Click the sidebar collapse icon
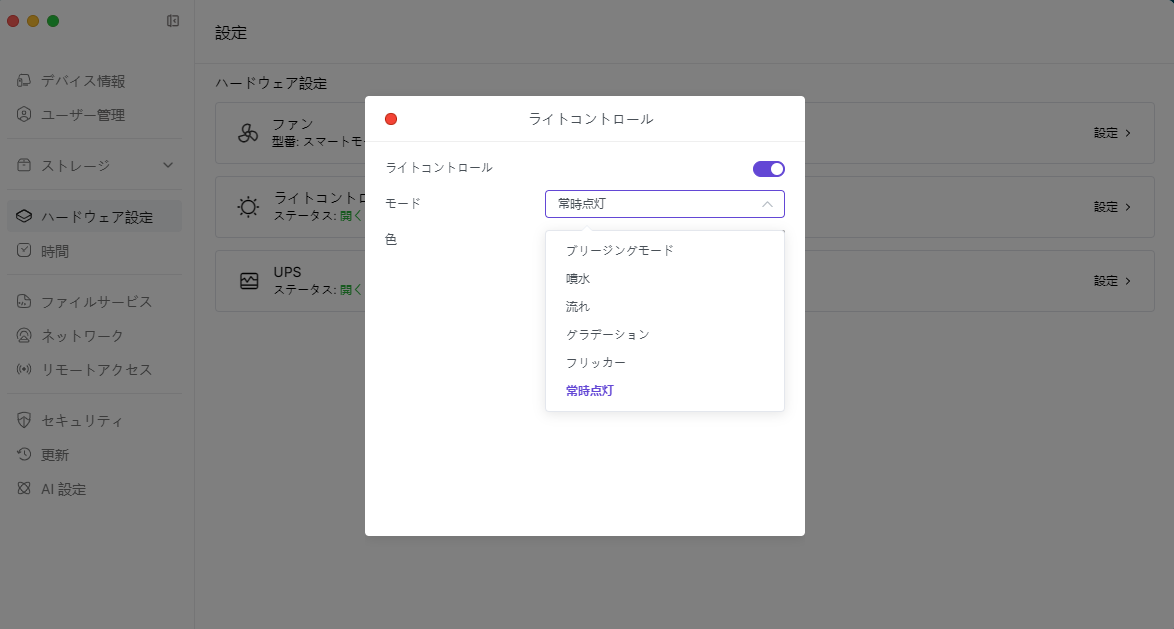This screenshot has height=629, width=1174. pos(173,21)
